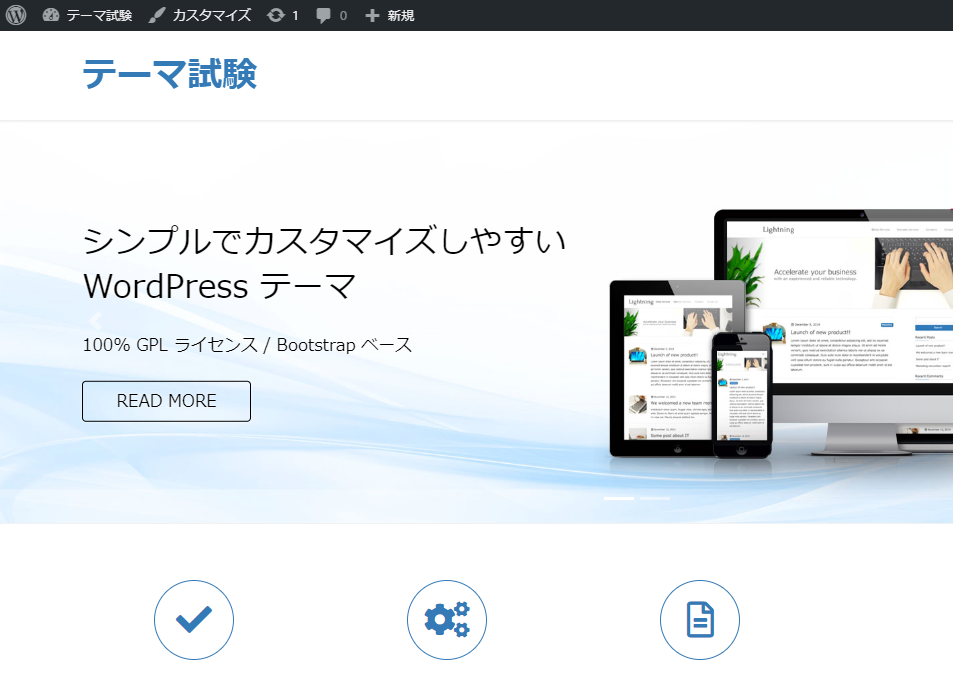Click the WordPress logo in admin bar
This screenshot has height=673, width=953.
(16, 15)
